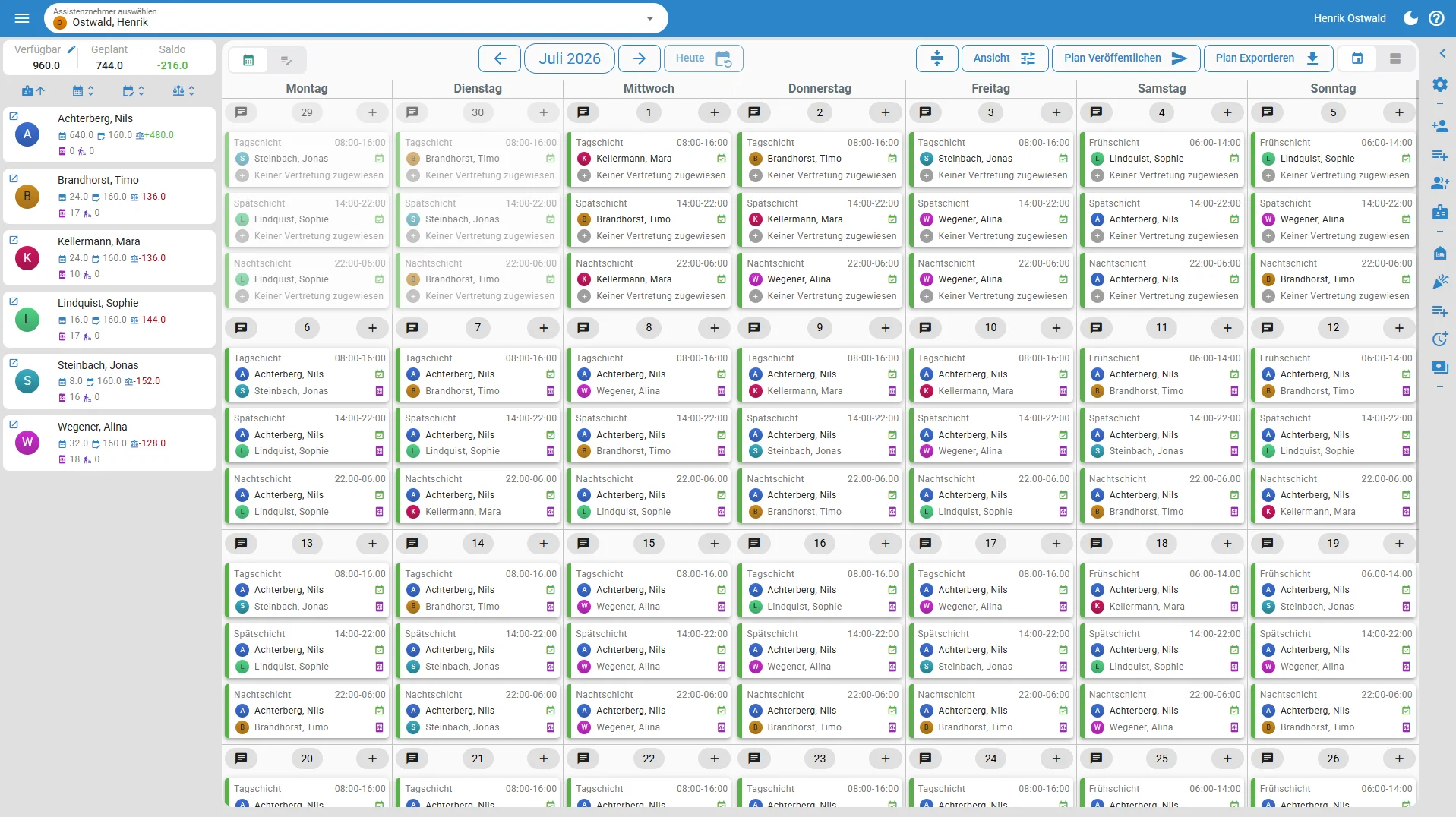Open the Assistenznehmer auswählen dropdown

[356, 18]
